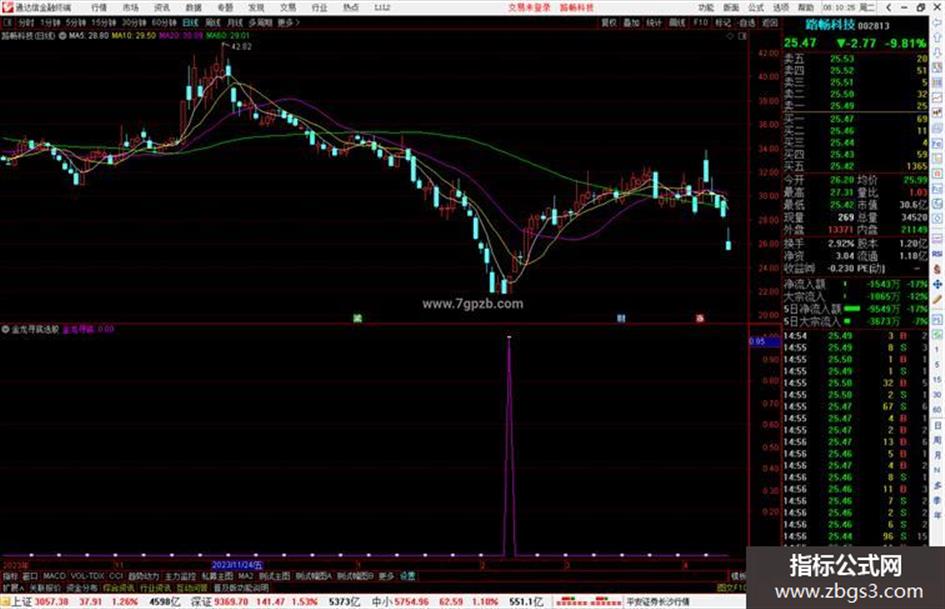945x609 pixels.
Task: Click the 自选 watchlist button
Action: 747,22
